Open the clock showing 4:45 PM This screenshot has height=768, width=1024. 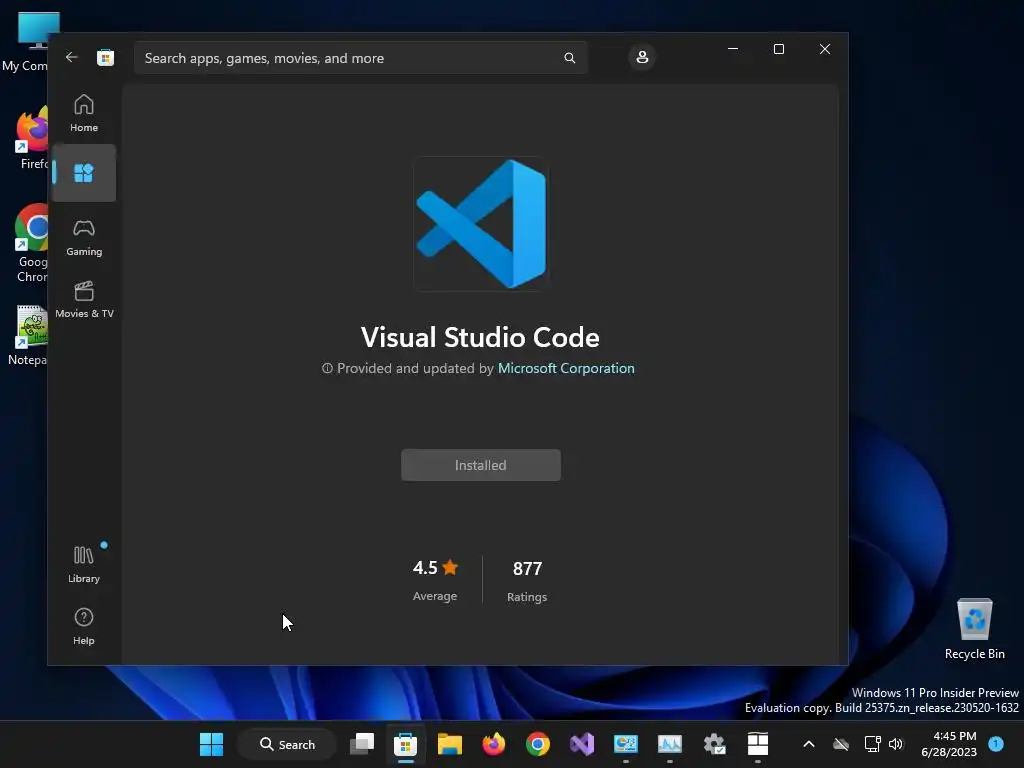click(949, 744)
